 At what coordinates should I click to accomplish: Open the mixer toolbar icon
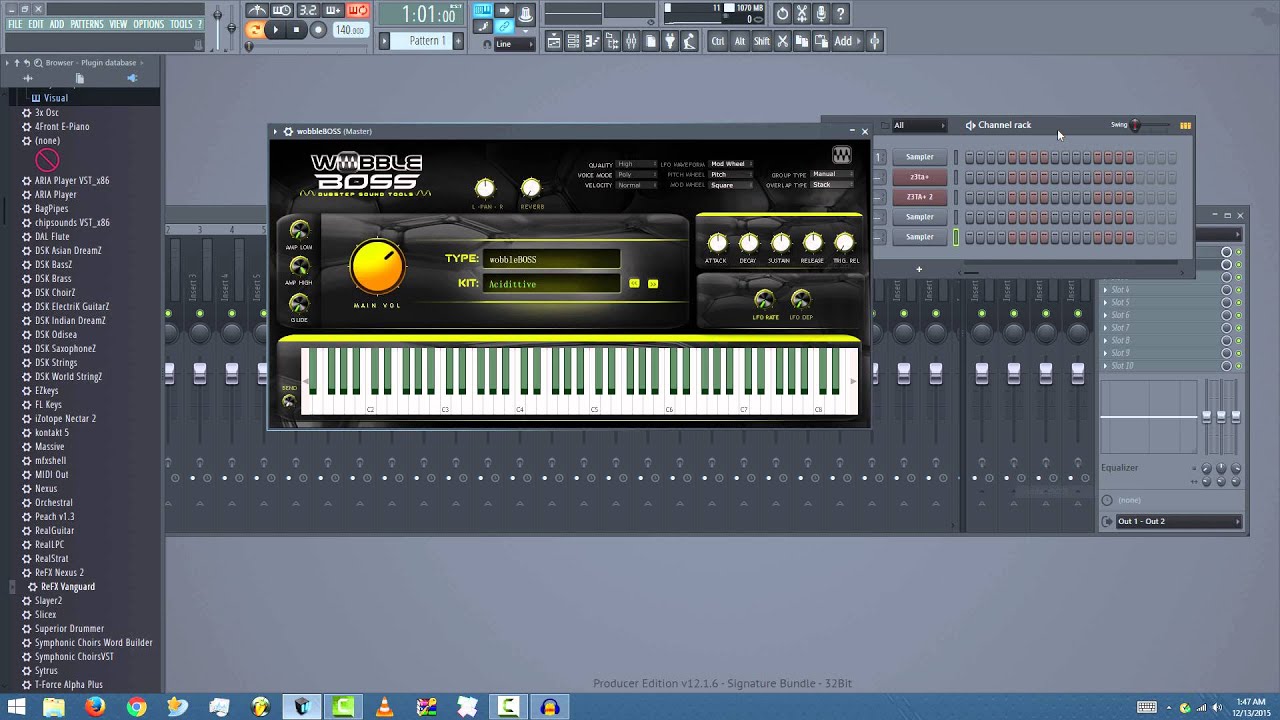[631, 41]
